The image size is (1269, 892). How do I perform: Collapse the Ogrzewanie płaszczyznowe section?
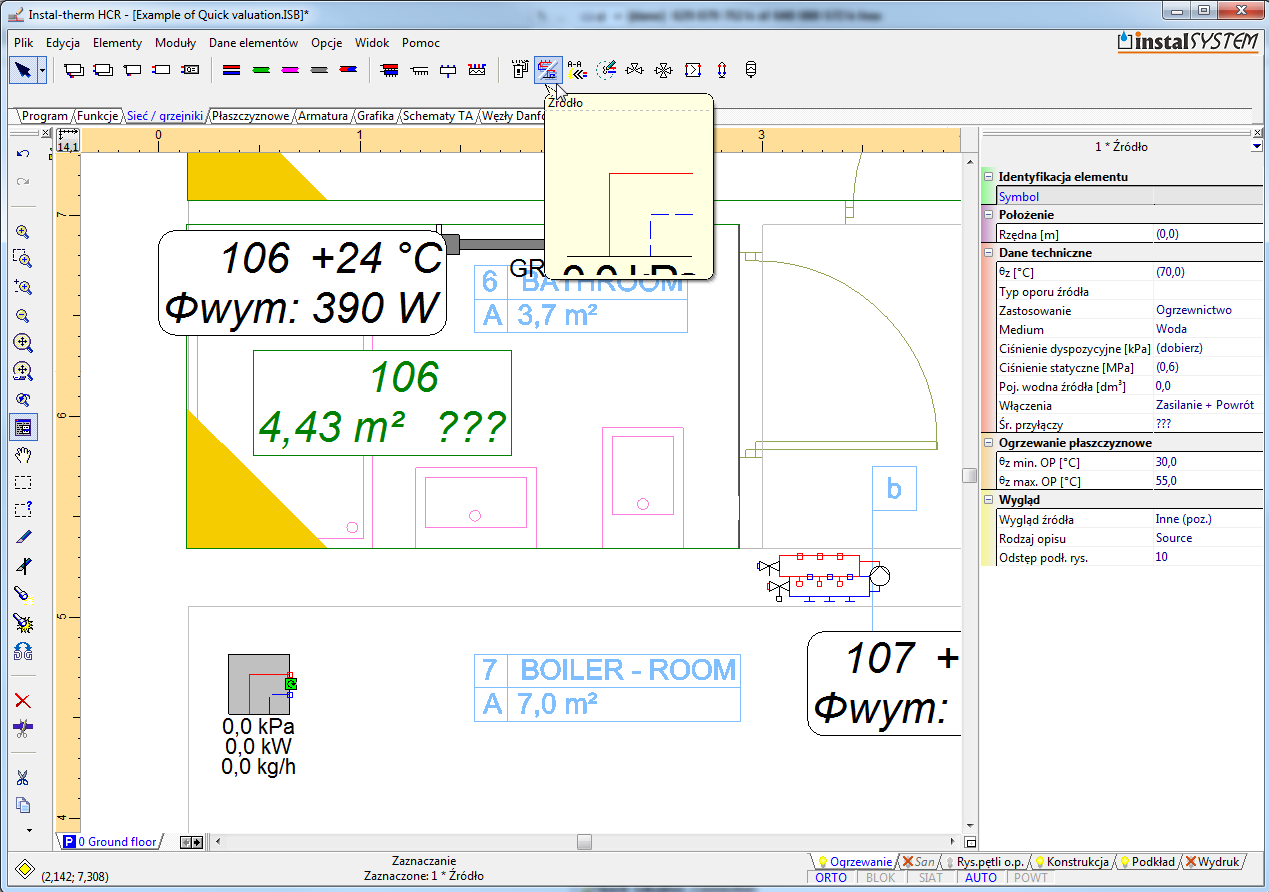pyautogui.click(x=988, y=443)
